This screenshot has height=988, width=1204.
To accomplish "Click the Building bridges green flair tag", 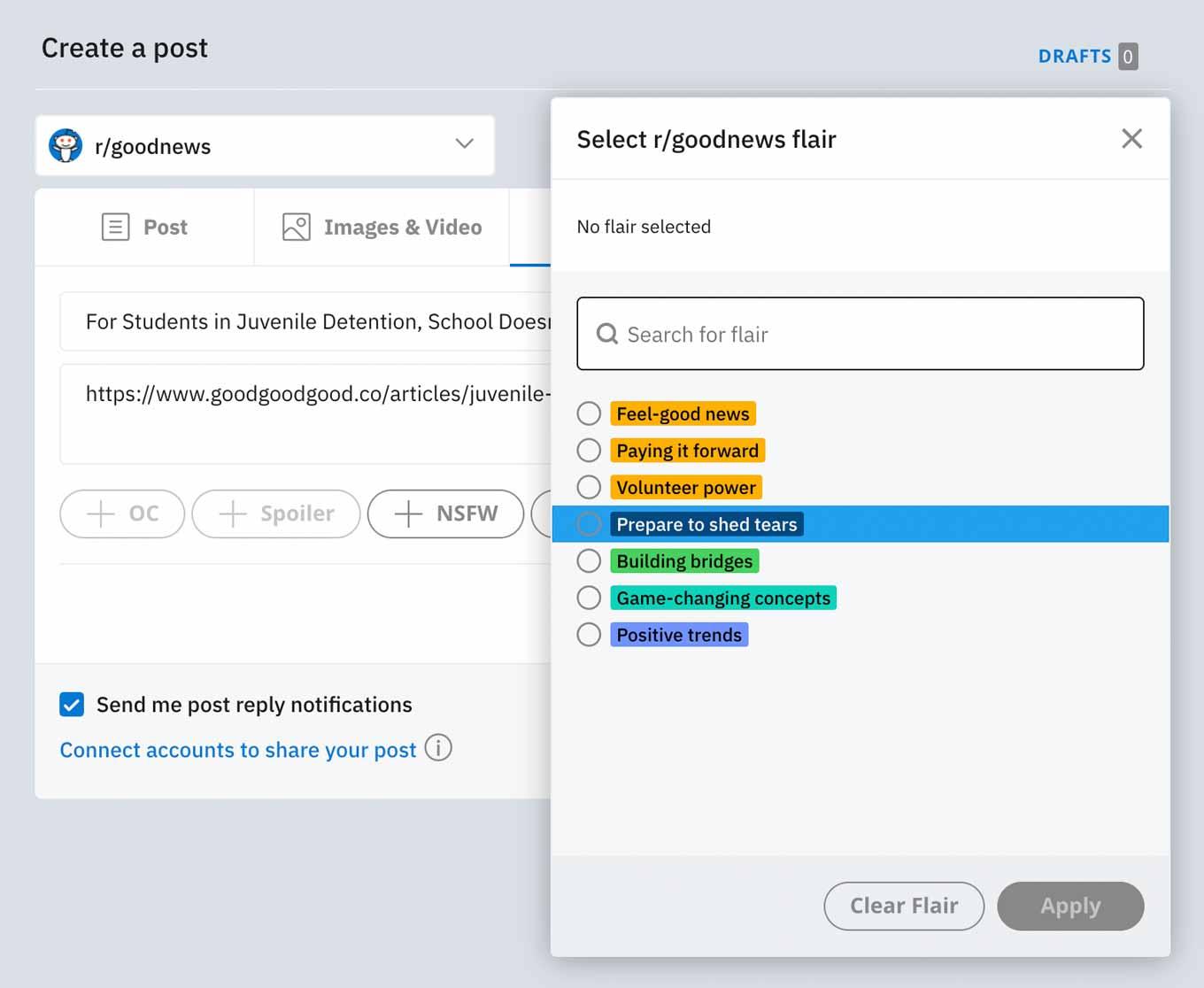I will coord(684,561).
